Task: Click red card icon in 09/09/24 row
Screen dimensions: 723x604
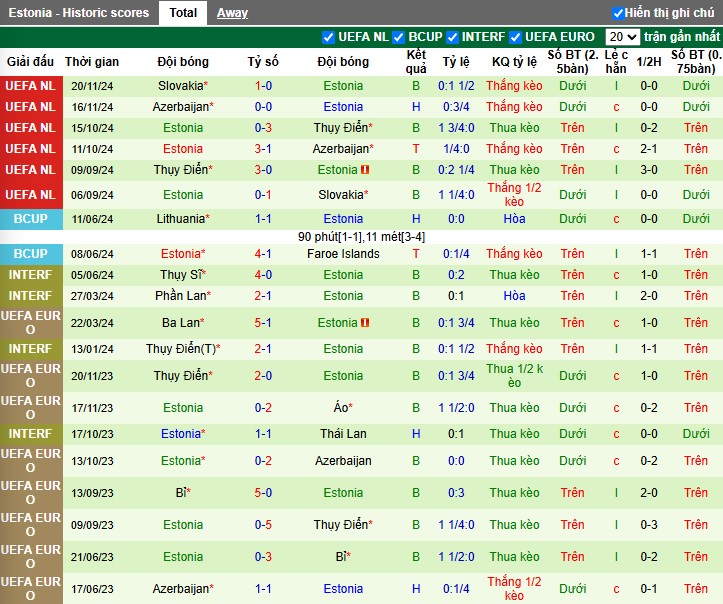Action: point(365,170)
